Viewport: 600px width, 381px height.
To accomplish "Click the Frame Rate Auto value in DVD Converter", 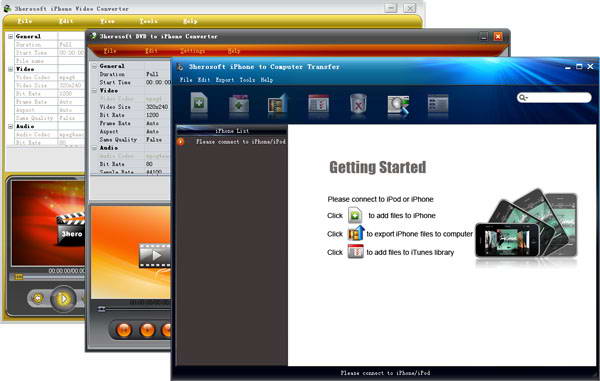I will tap(152, 123).
